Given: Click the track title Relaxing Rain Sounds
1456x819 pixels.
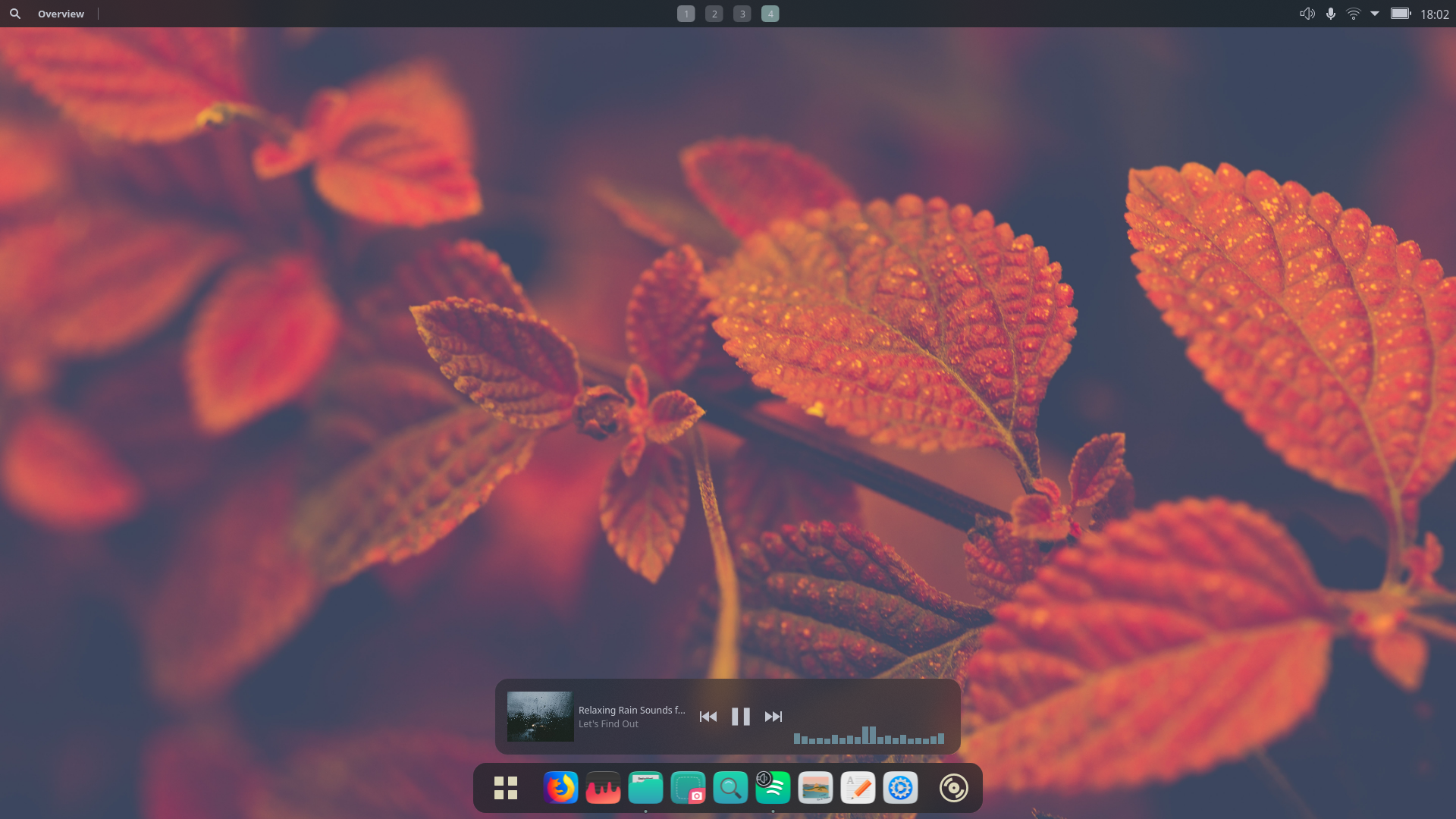Looking at the screenshot, I should click(x=631, y=710).
